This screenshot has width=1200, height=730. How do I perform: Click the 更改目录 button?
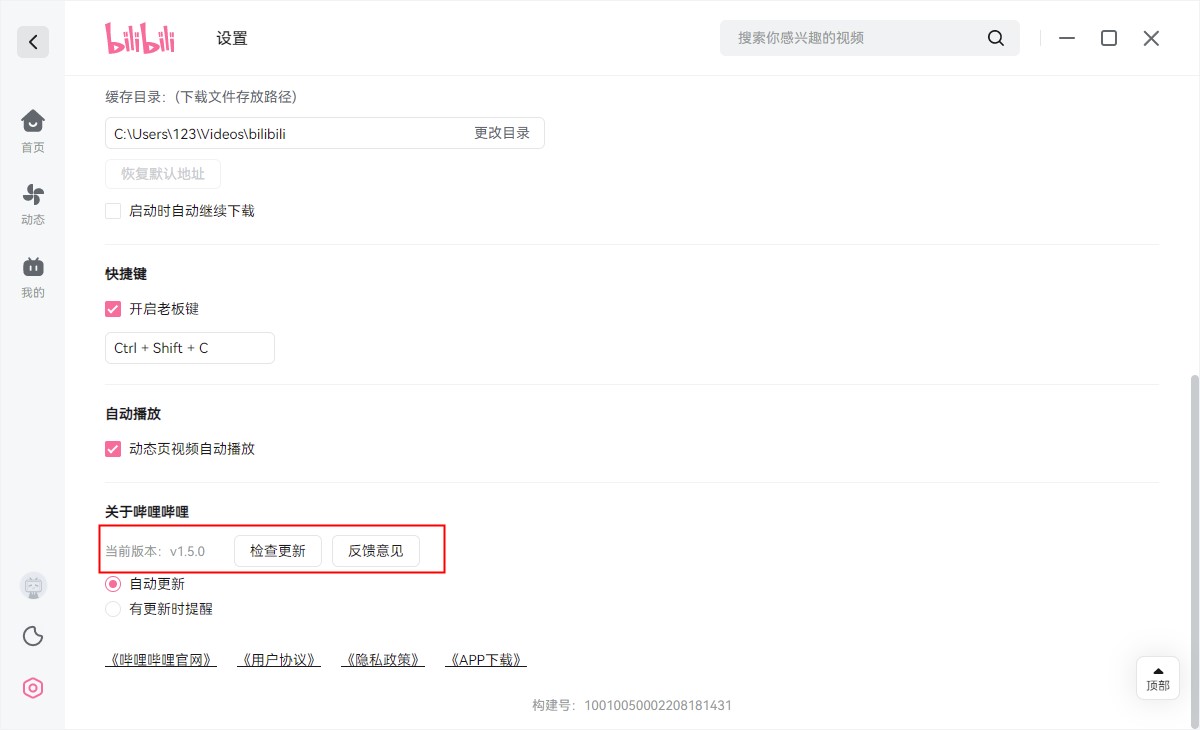(502, 133)
